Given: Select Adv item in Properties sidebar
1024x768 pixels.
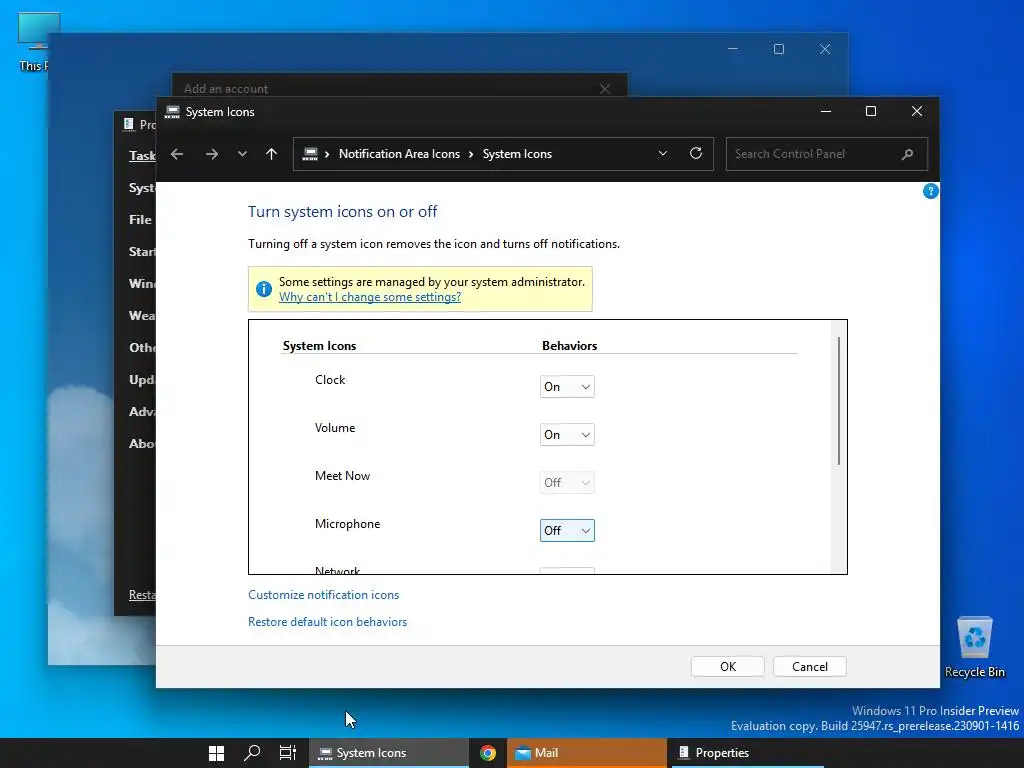Looking at the screenshot, I should tap(142, 412).
